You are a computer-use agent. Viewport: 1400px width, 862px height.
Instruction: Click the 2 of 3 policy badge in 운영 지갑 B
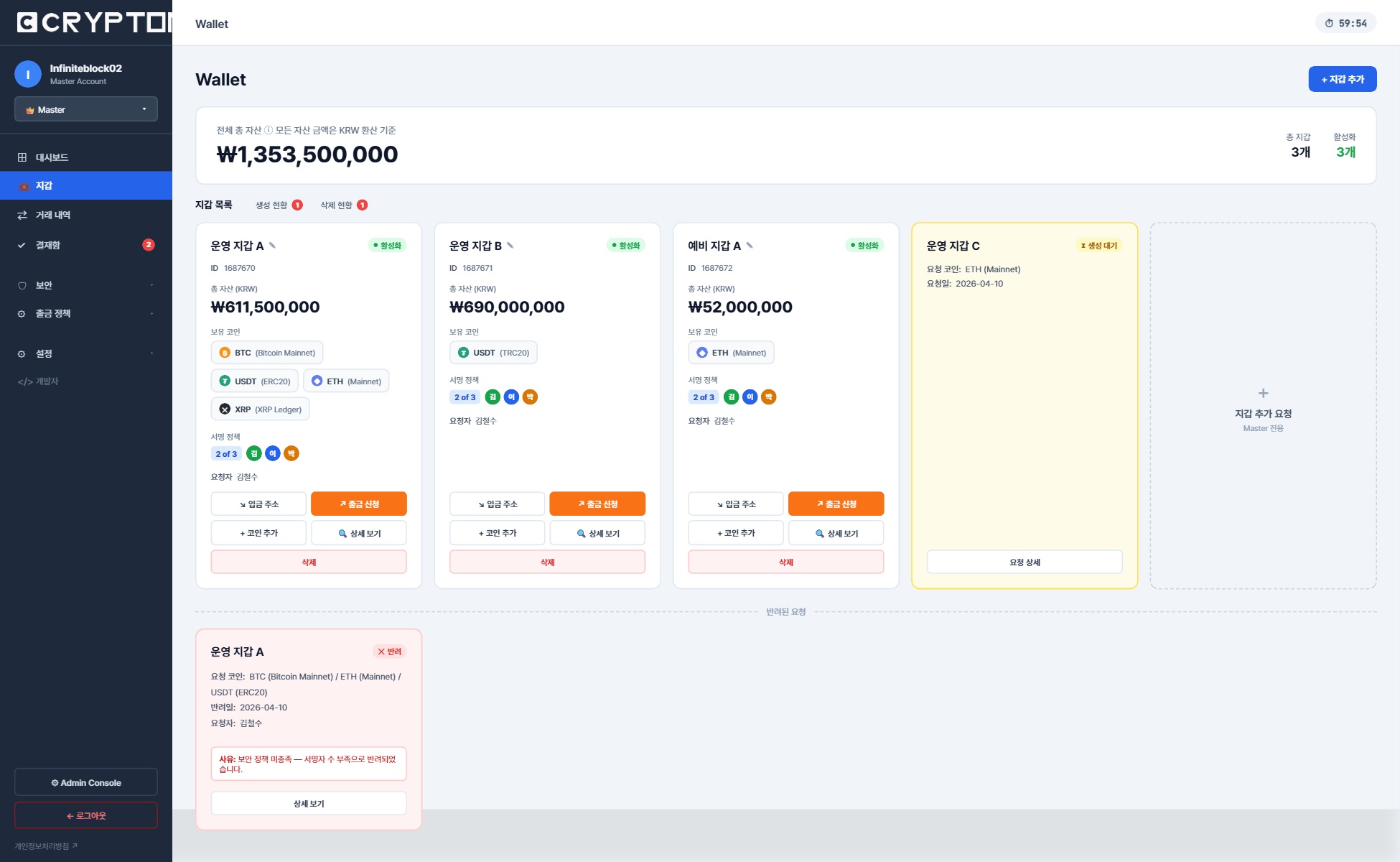465,397
